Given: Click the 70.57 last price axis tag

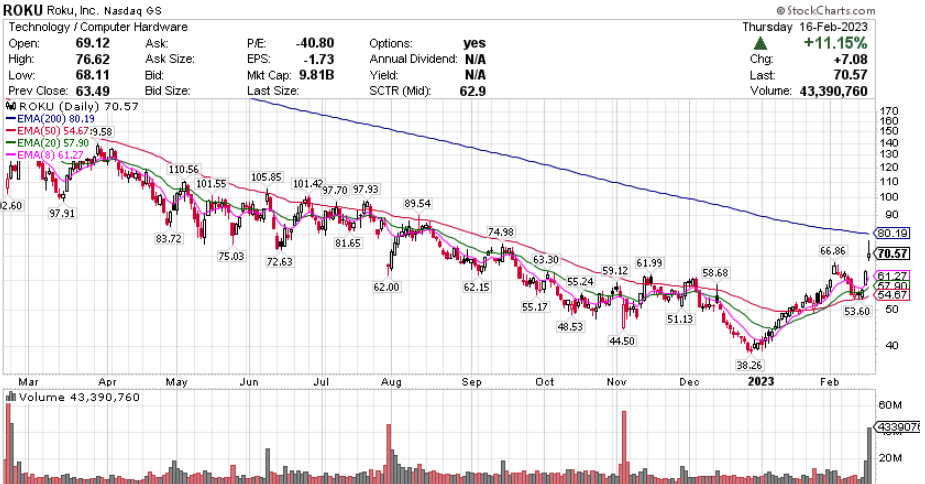Looking at the screenshot, I should 892,254.
